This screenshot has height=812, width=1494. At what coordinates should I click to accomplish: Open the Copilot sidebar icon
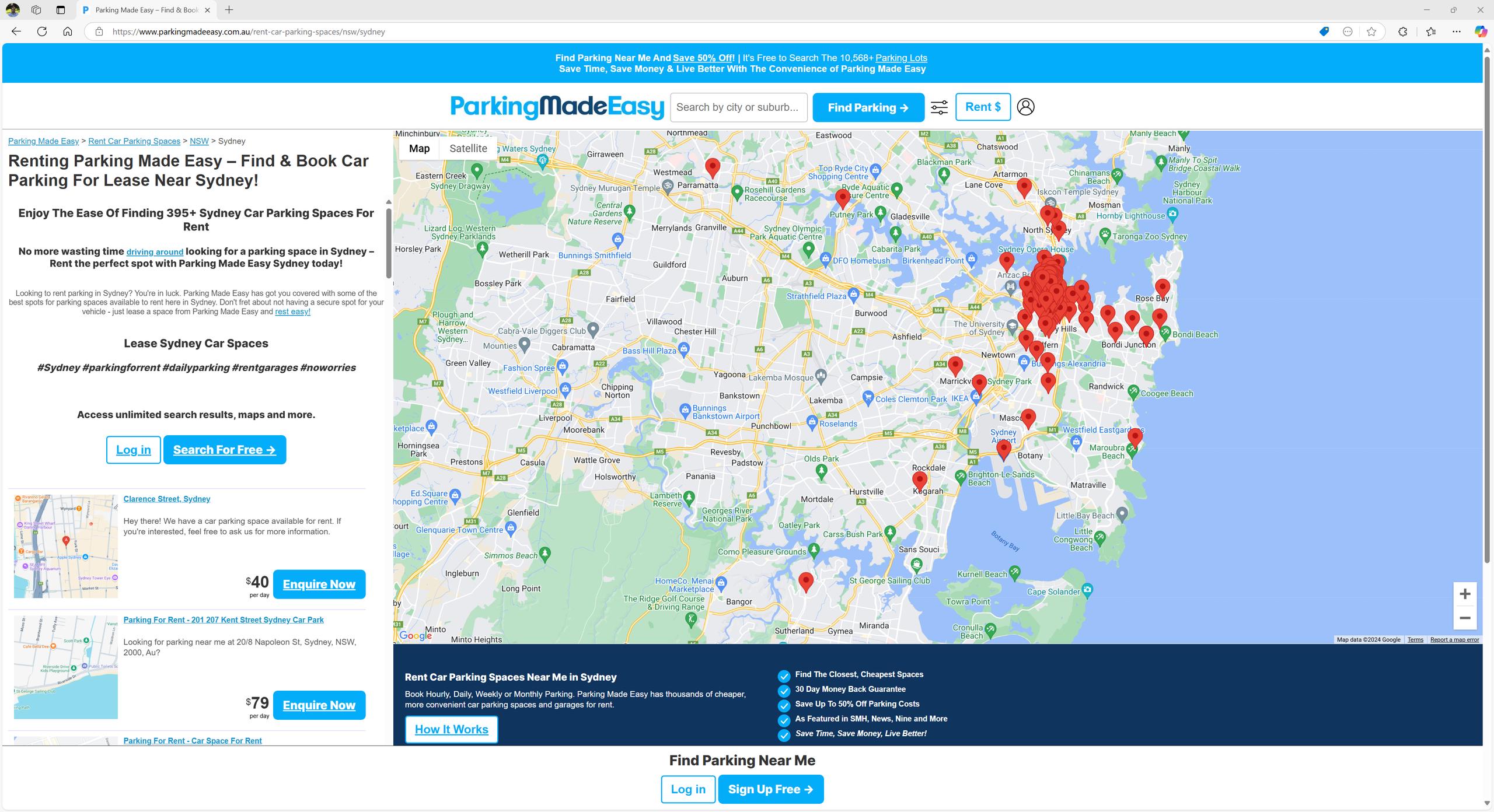coord(1480,32)
